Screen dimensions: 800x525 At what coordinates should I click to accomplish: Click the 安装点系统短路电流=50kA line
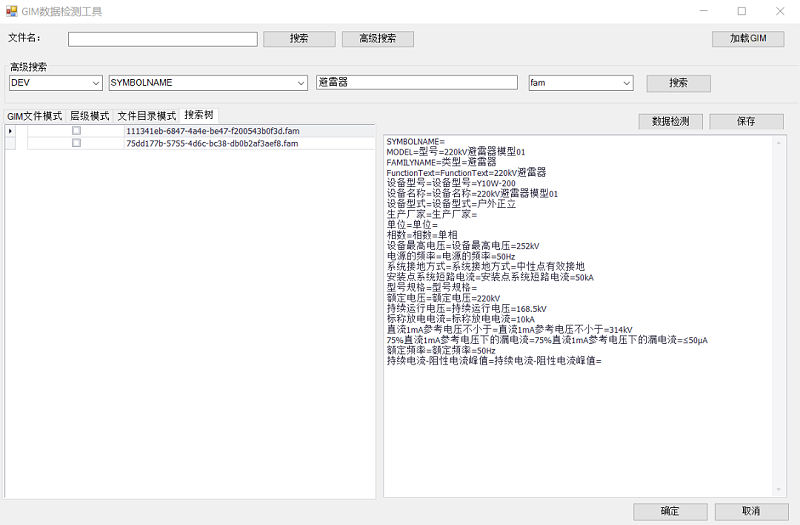point(490,277)
